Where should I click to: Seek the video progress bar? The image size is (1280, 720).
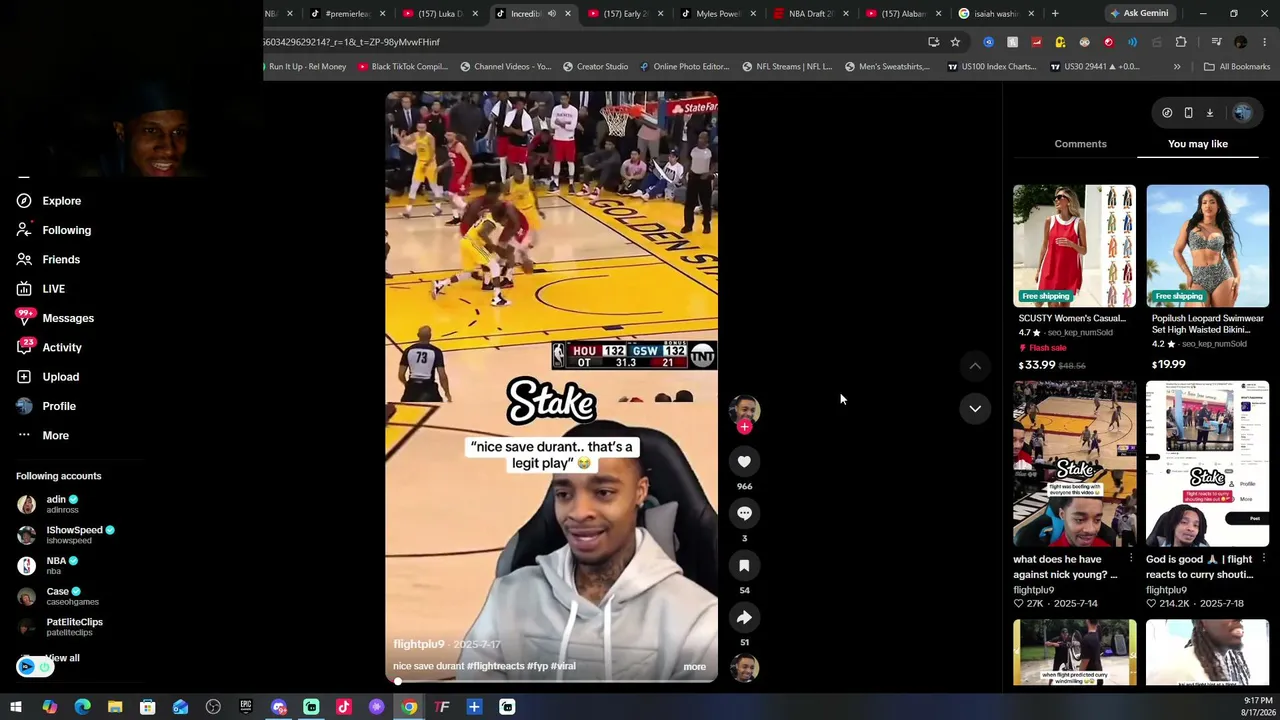point(552,681)
